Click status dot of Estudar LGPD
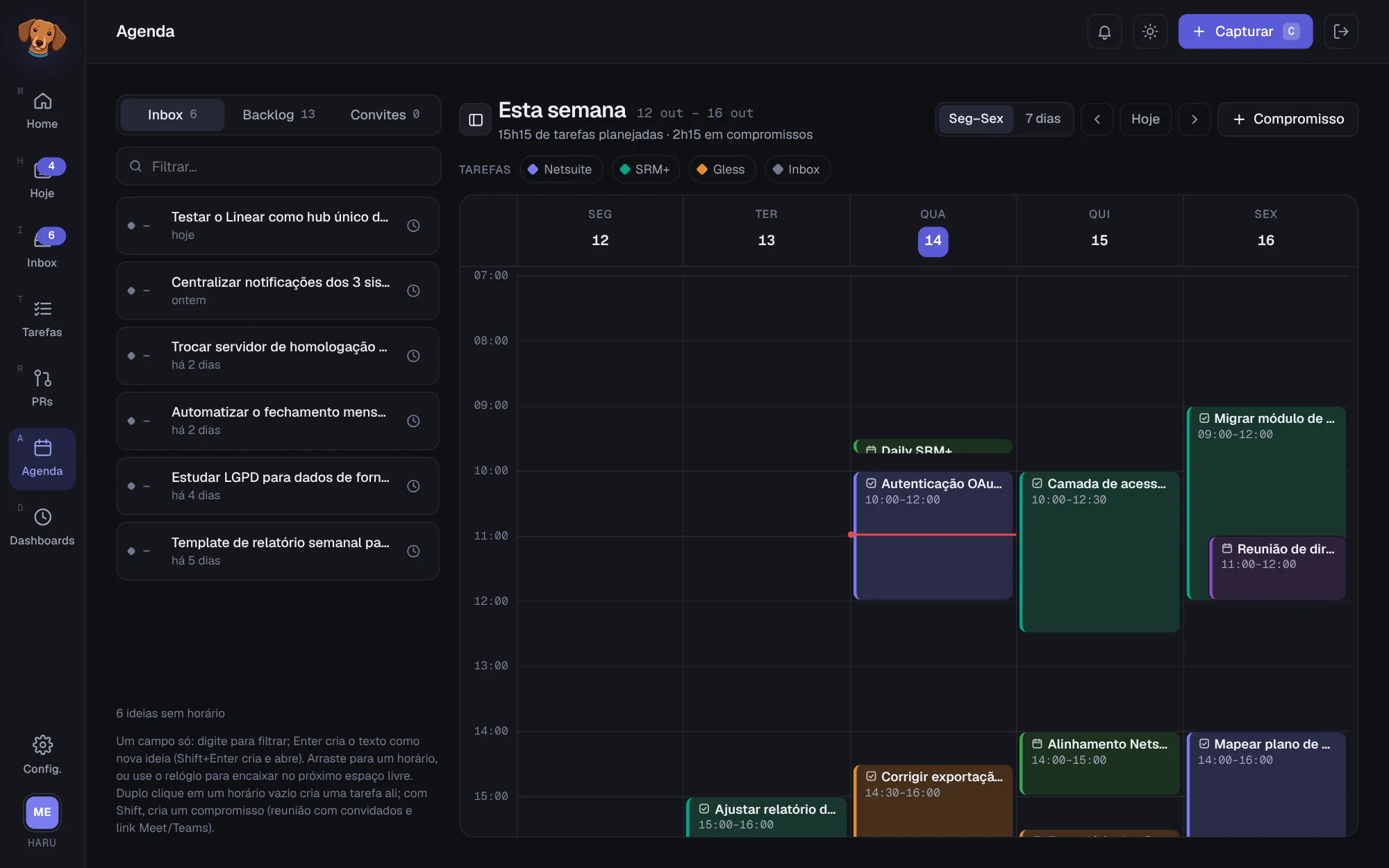This screenshot has height=868, width=1389. (x=131, y=486)
